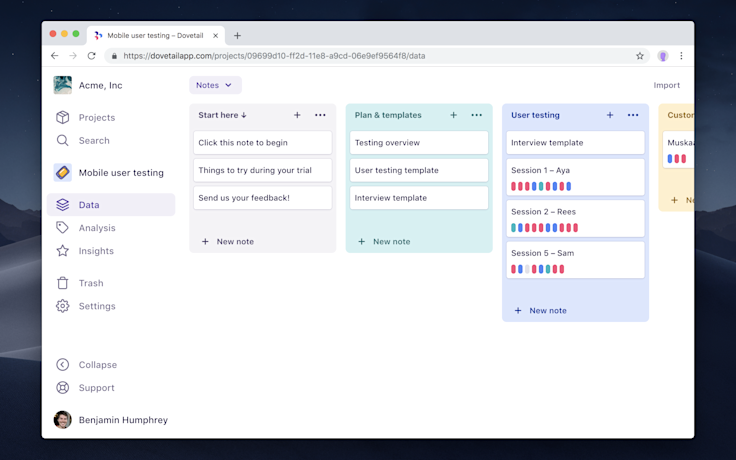Click the Collapse label in sidebar
Screen dimensions: 736x460
coord(98,365)
